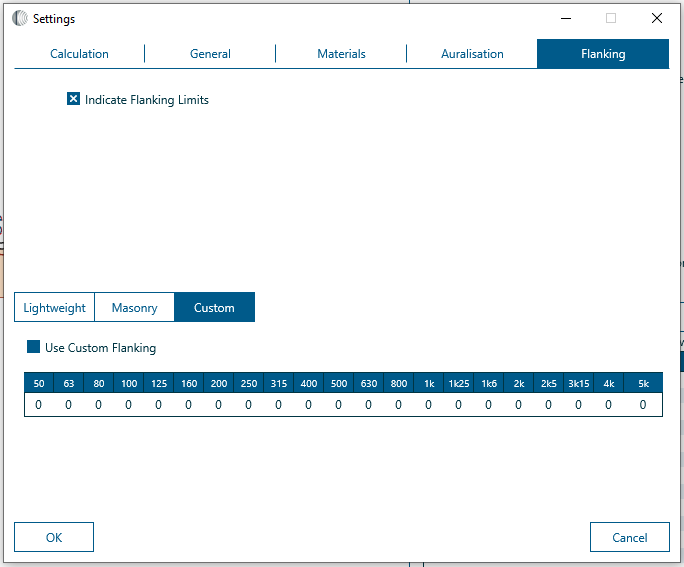Screen dimensions: 684x567
Task: Edit the value under 1k
Action: 428,405
